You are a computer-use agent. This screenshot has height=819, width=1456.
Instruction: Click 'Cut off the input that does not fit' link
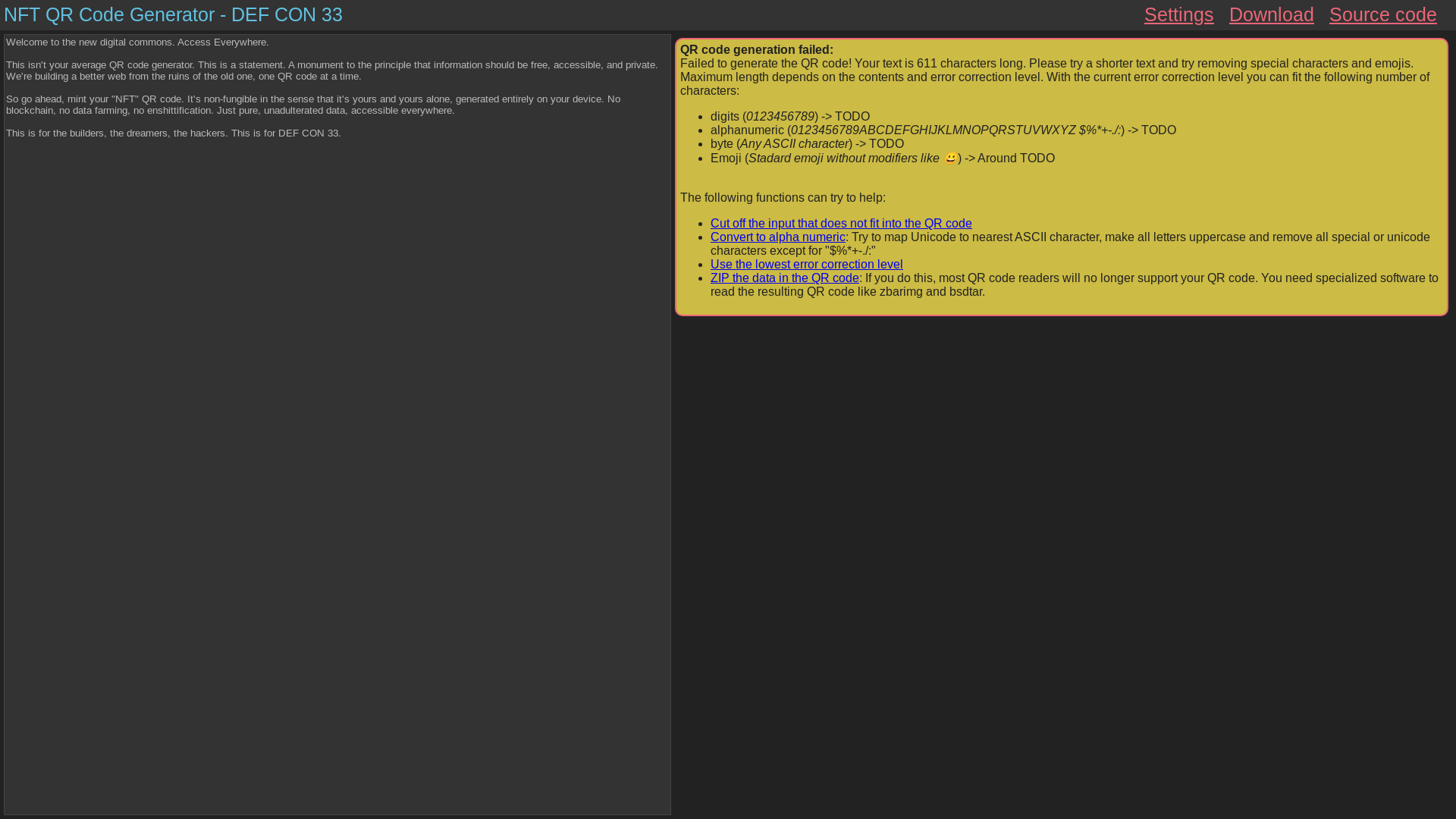point(841,223)
